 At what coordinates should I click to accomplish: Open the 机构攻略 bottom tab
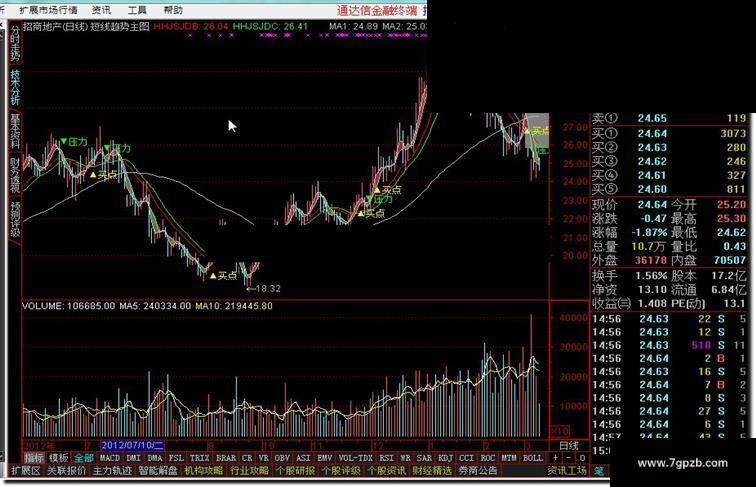pos(204,471)
